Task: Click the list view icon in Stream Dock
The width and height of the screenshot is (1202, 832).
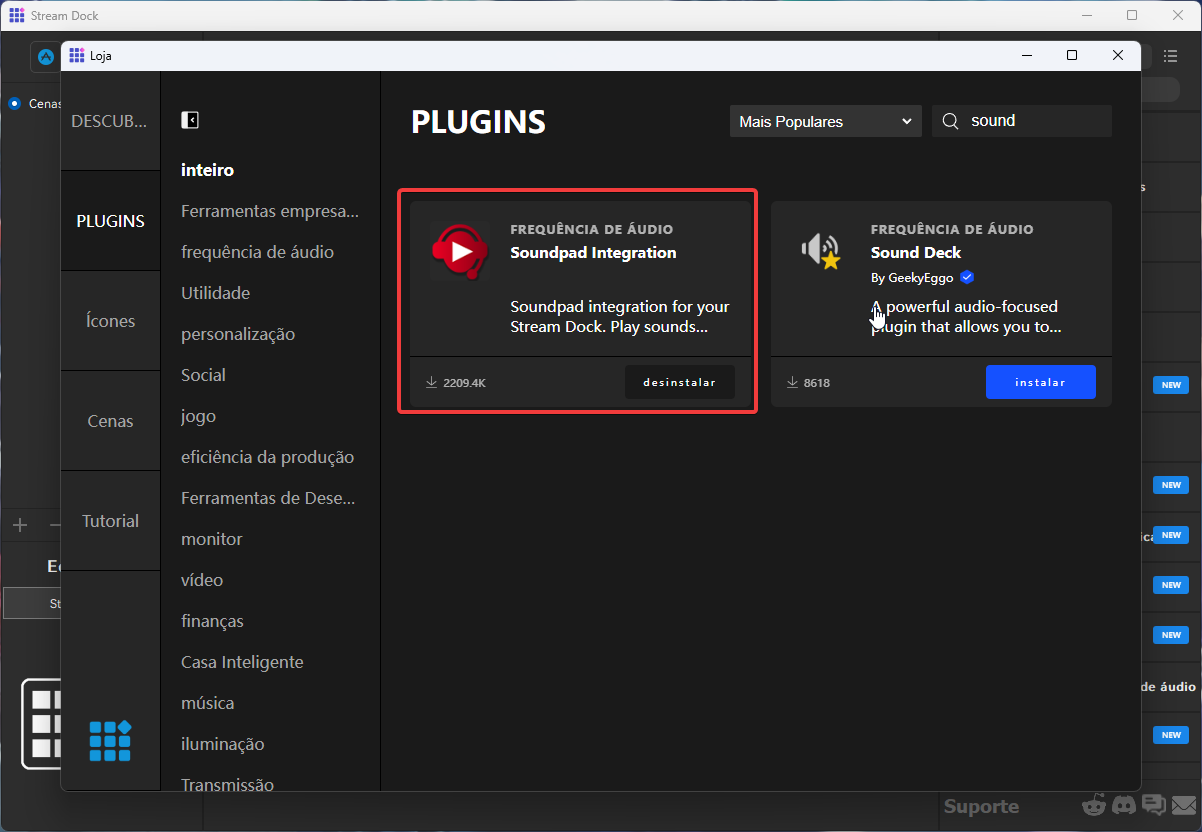Action: [1170, 56]
